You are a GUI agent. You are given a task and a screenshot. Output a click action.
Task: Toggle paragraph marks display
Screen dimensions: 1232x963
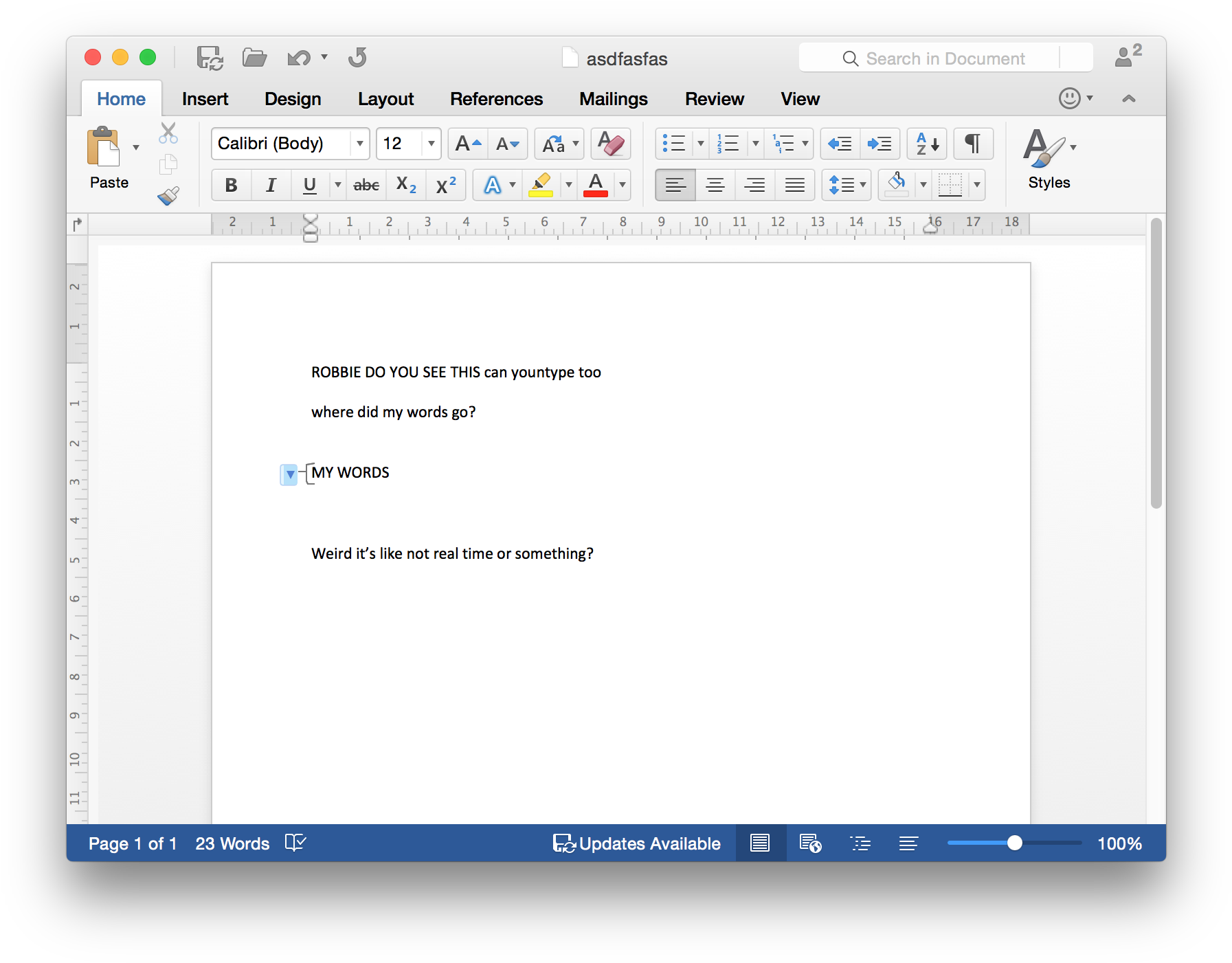[x=973, y=144]
